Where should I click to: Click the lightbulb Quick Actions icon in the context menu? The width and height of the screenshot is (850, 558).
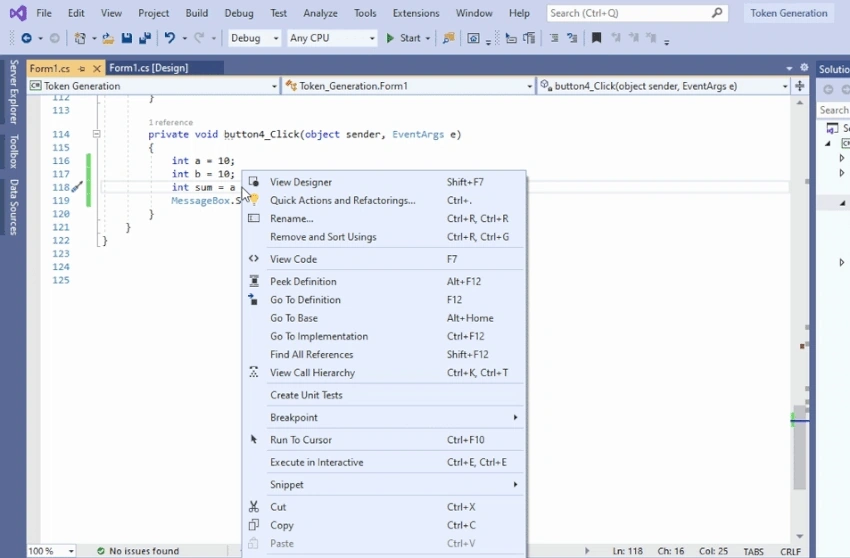(254, 200)
